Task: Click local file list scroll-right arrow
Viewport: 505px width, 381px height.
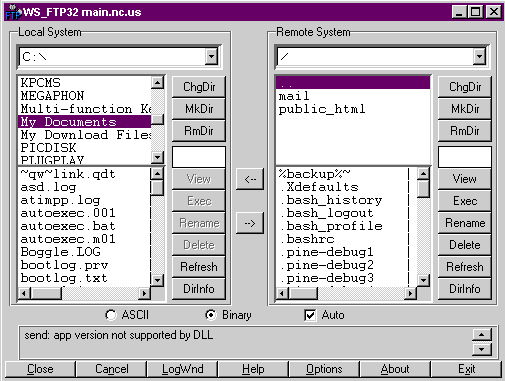Action: point(144,293)
